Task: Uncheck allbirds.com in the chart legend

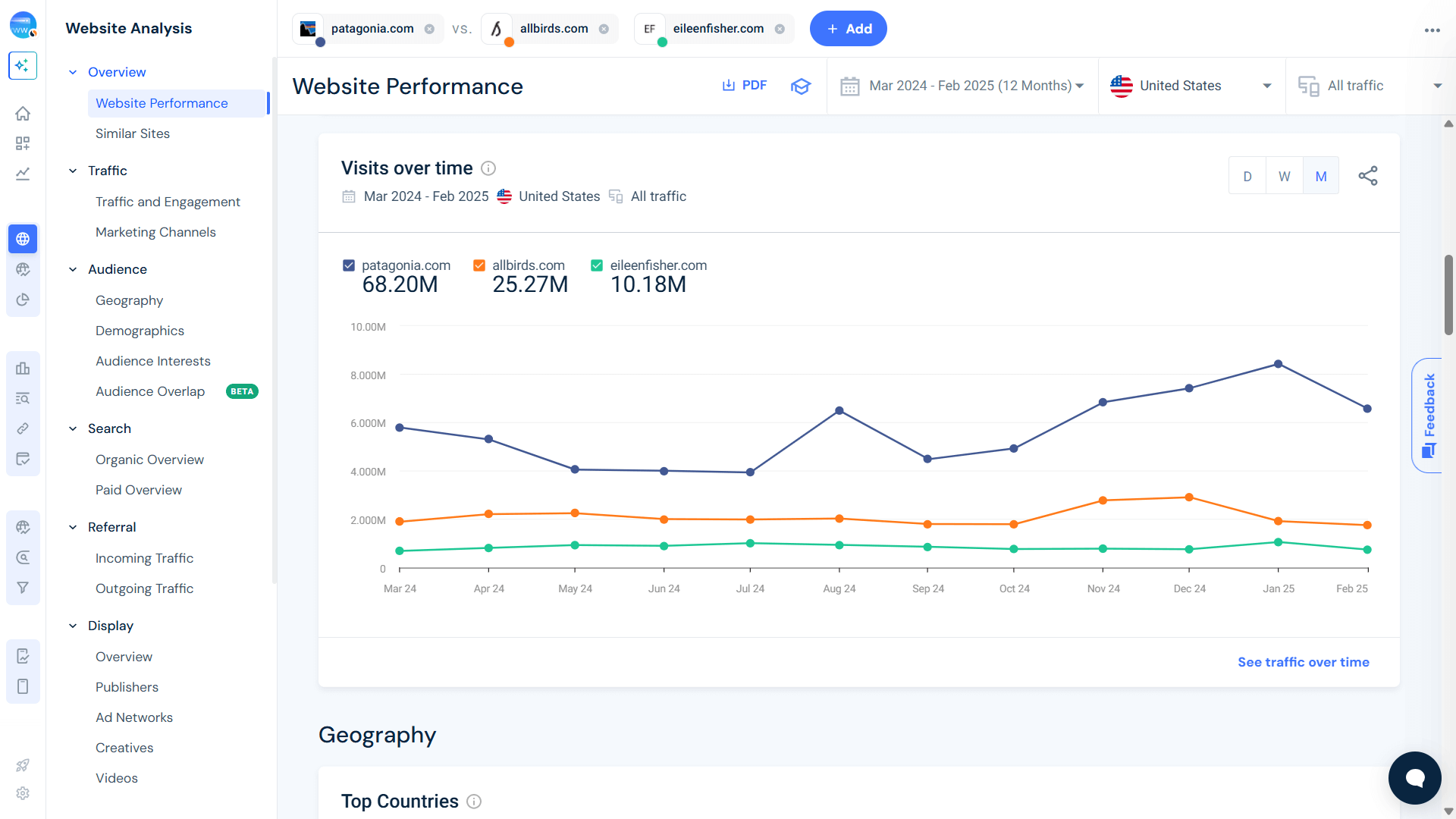Action: 479,265
